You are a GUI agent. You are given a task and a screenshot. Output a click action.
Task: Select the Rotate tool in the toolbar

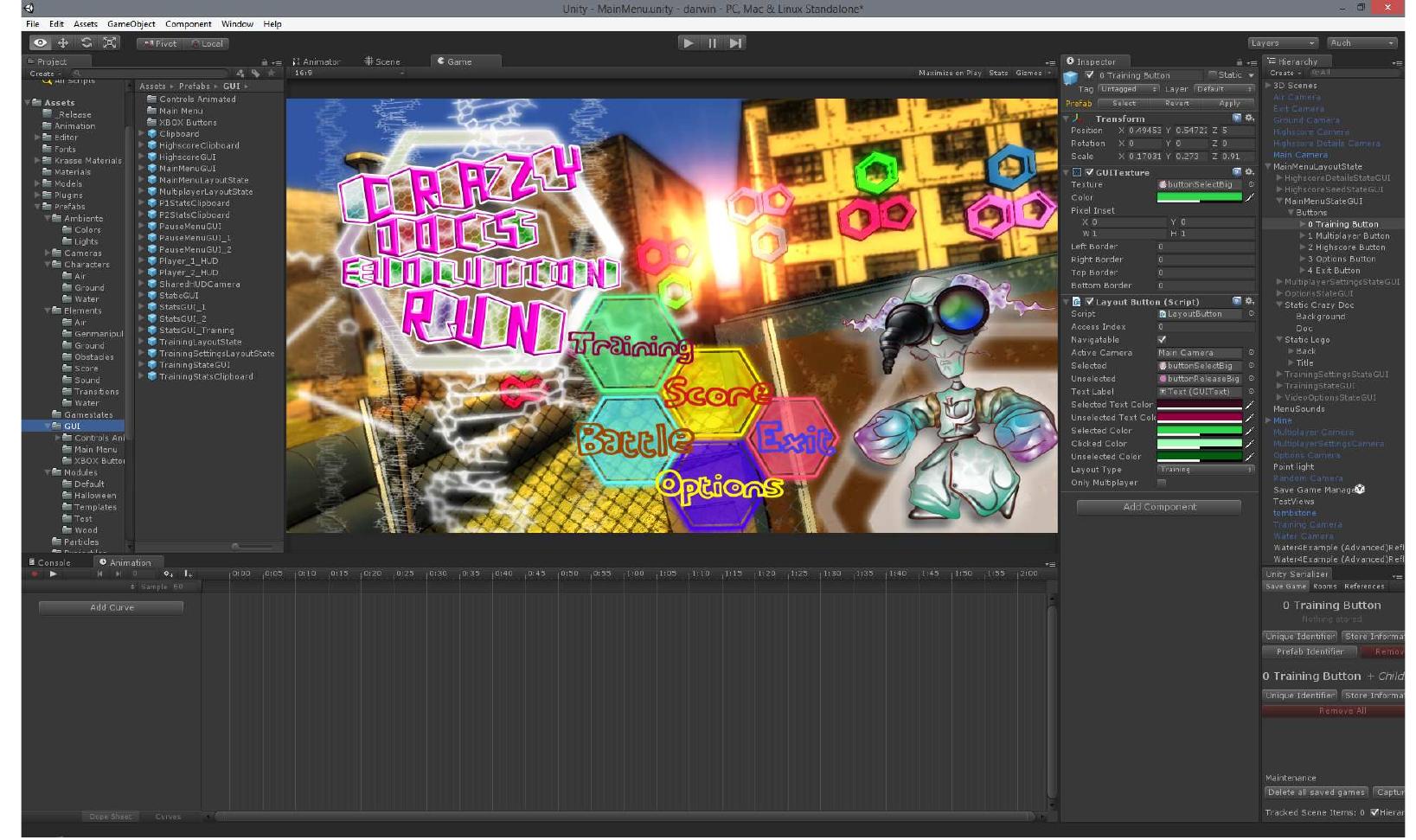[x=86, y=42]
